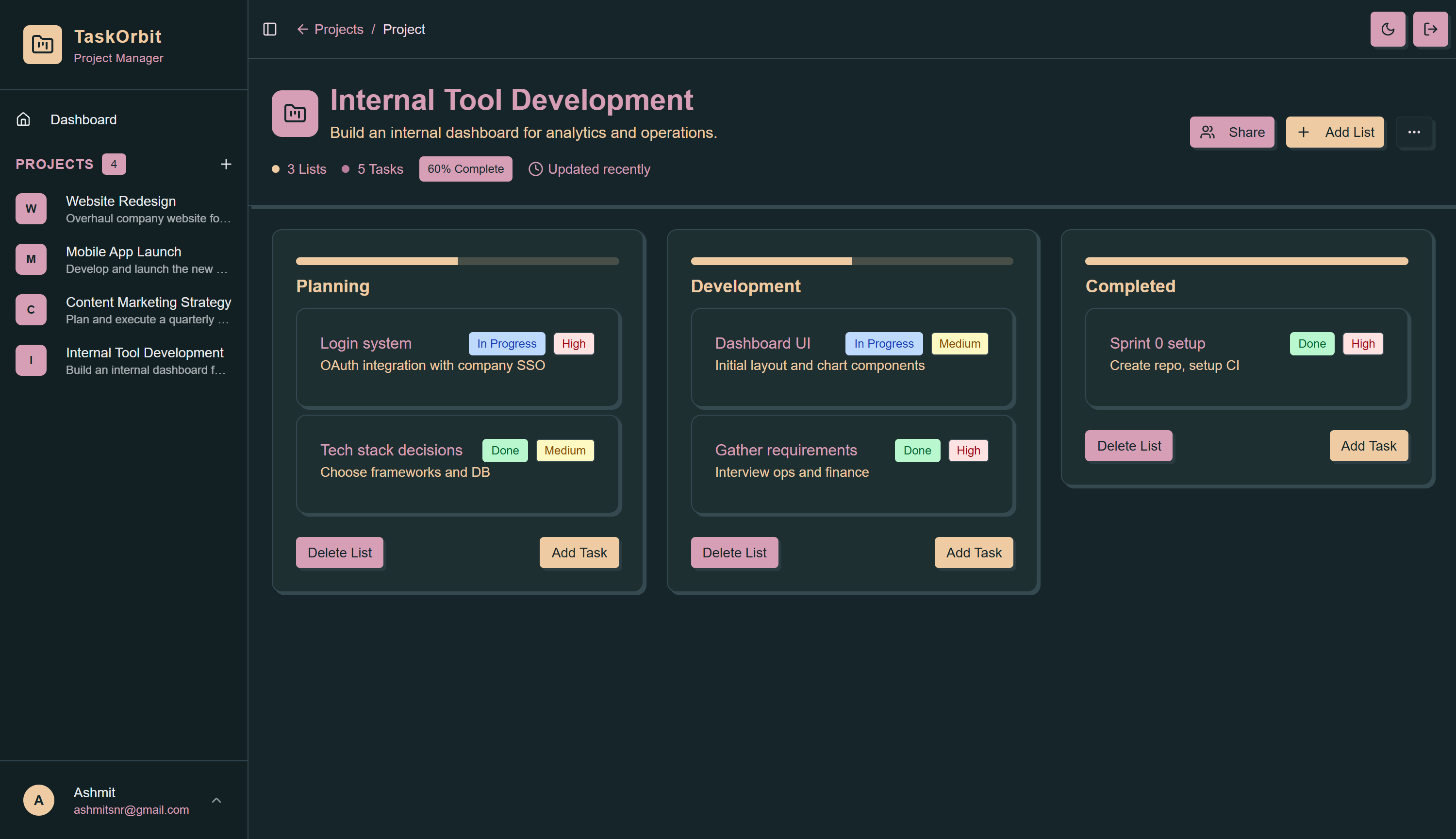
Task: Click the project folder icon by title
Action: (295, 114)
